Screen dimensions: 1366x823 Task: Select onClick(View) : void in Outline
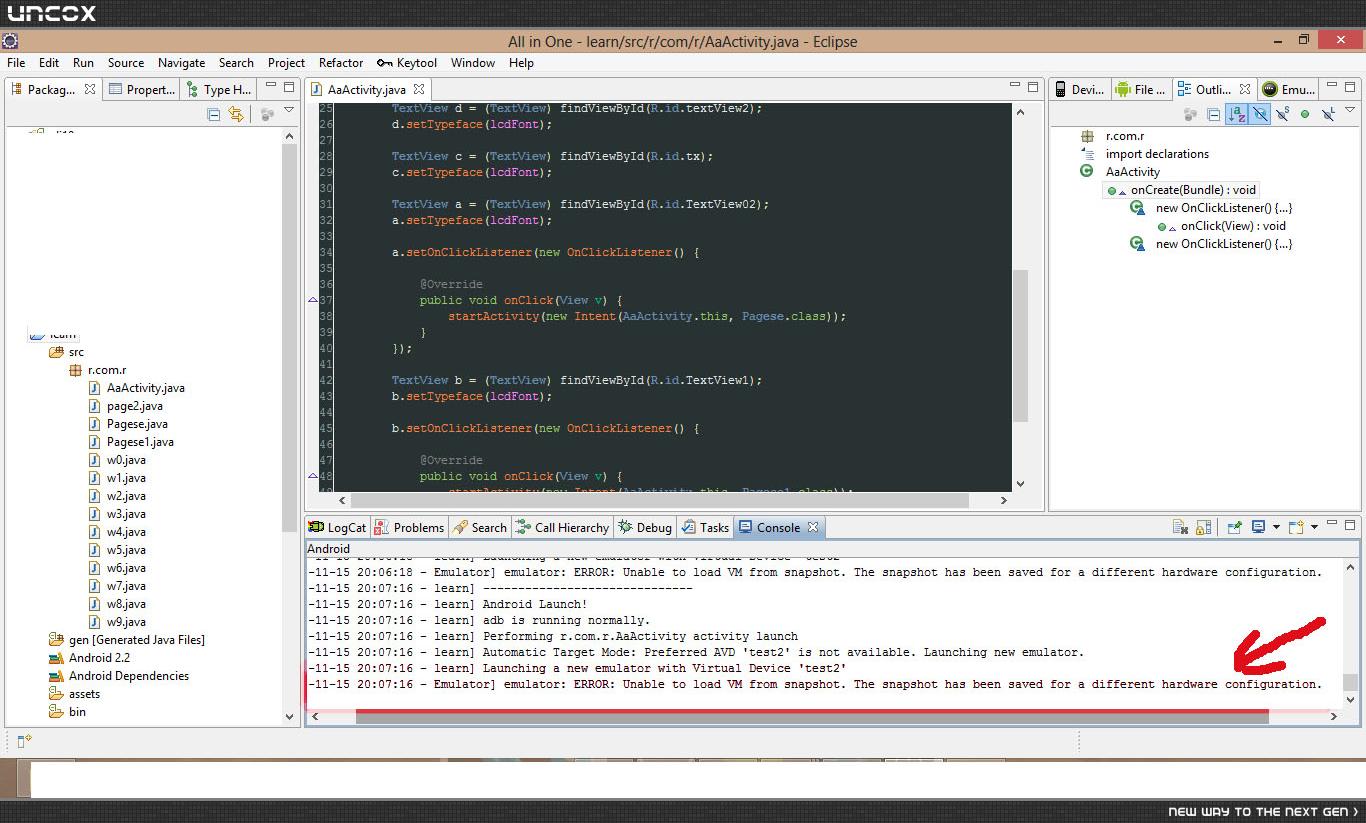pos(1222,226)
